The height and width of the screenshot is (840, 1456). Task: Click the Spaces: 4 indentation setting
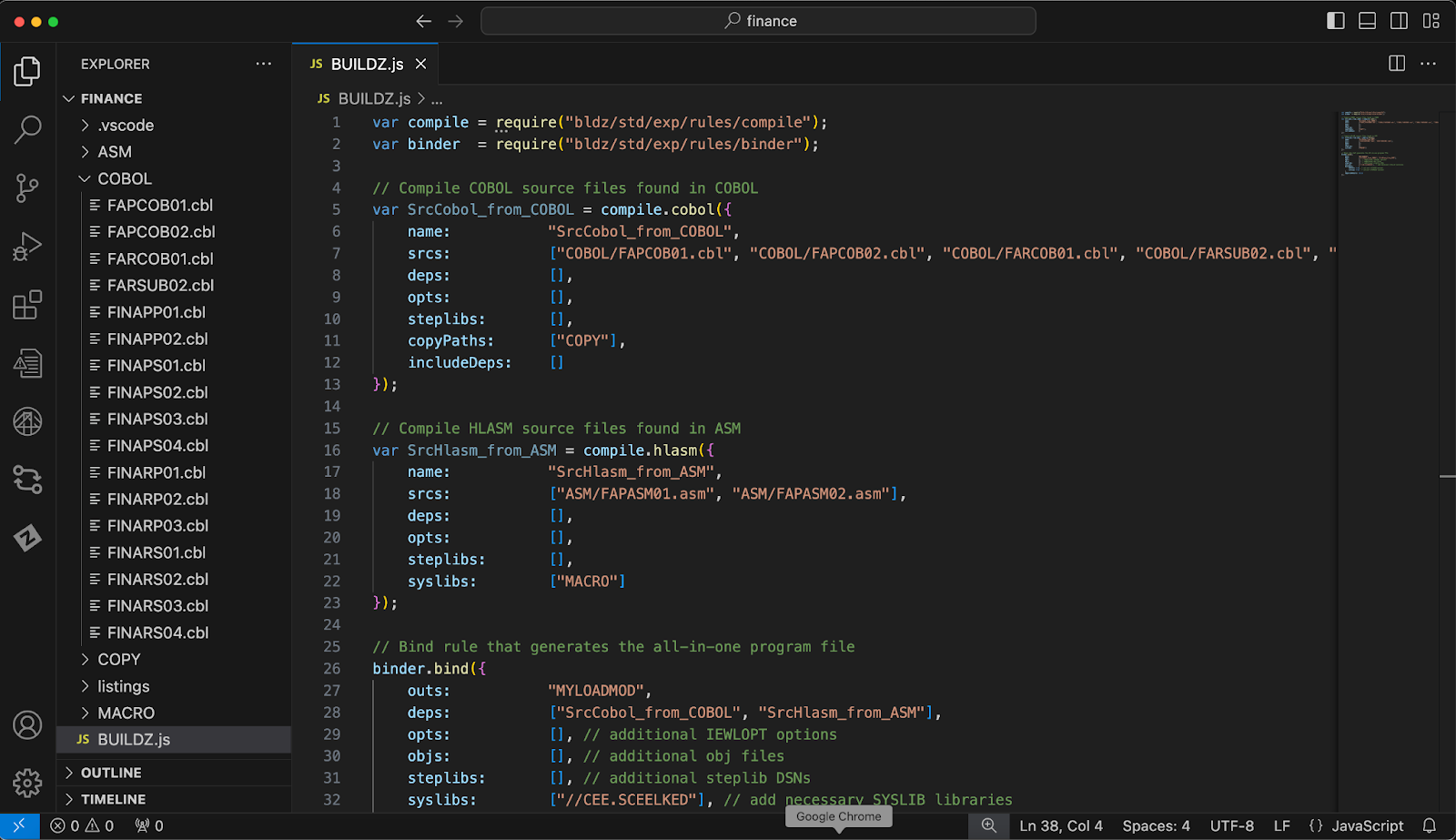(x=1156, y=825)
